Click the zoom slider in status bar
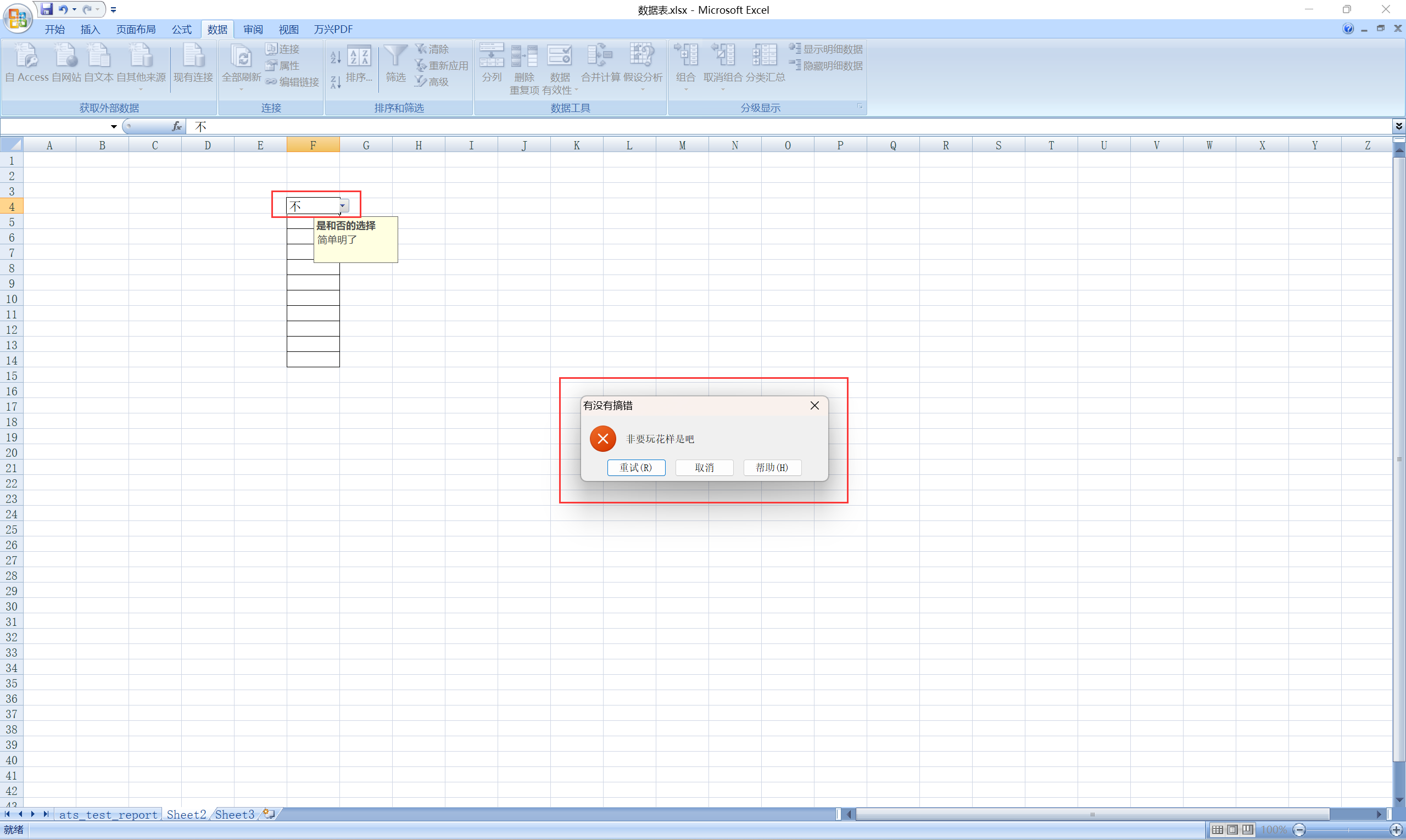The height and width of the screenshot is (840, 1406). pyautogui.click(x=1348, y=830)
